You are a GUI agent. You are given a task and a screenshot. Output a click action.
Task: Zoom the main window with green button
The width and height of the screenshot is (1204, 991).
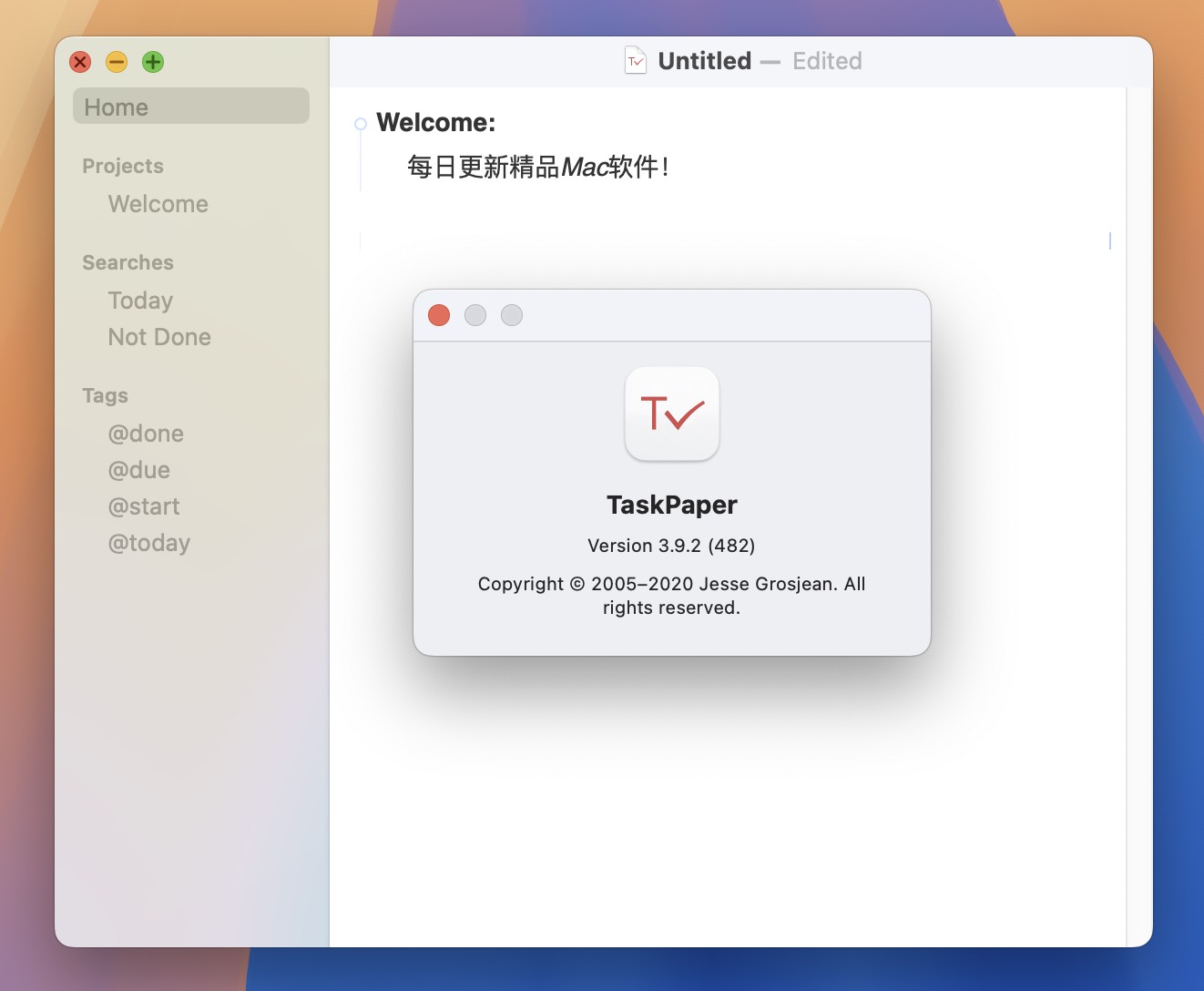point(153,62)
